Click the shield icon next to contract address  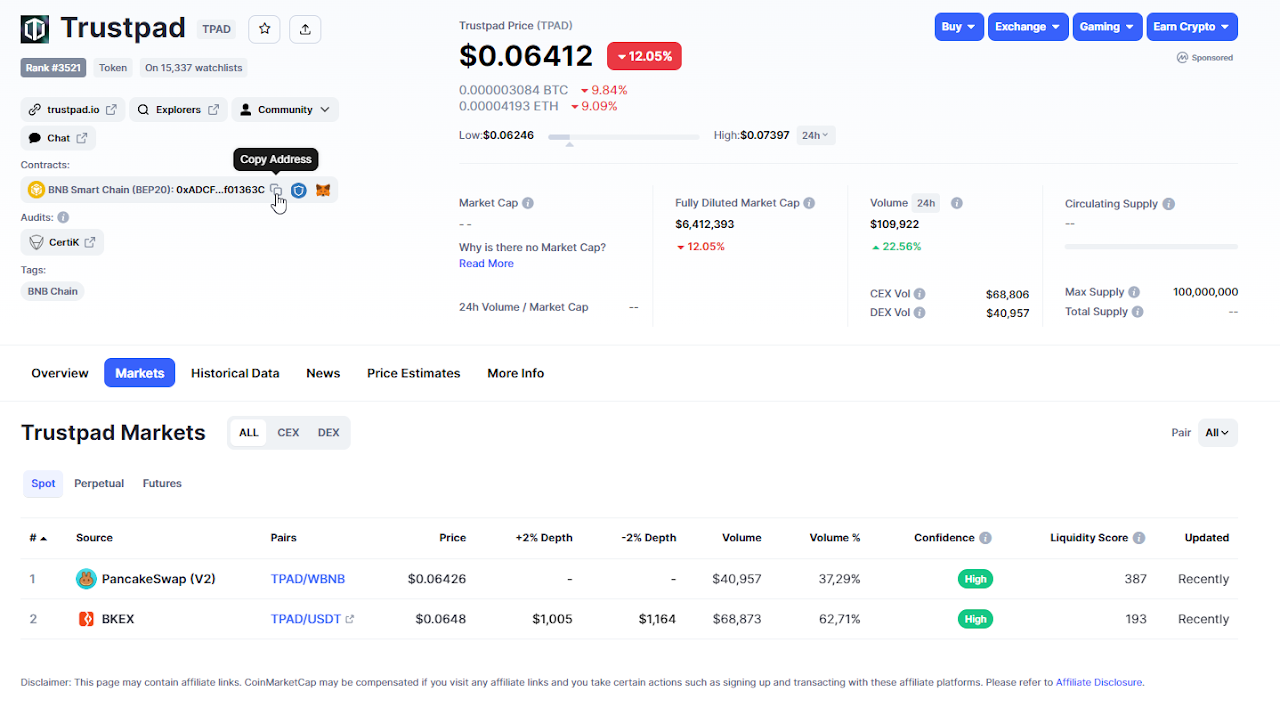click(x=298, y=190)
